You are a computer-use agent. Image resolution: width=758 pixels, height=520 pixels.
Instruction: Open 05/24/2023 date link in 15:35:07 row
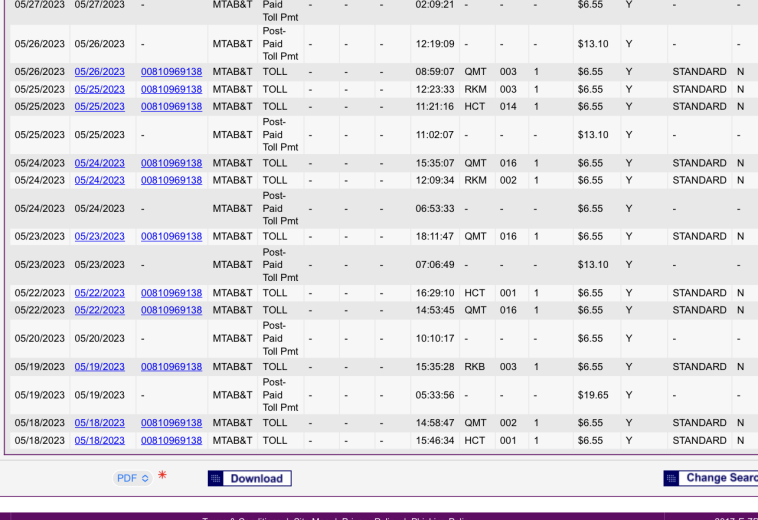coord(100,163)
